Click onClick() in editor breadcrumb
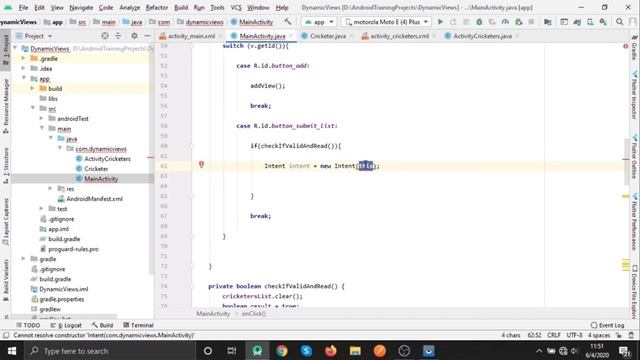The height and width of the screenshot is (360, 640). coord(253,313)
